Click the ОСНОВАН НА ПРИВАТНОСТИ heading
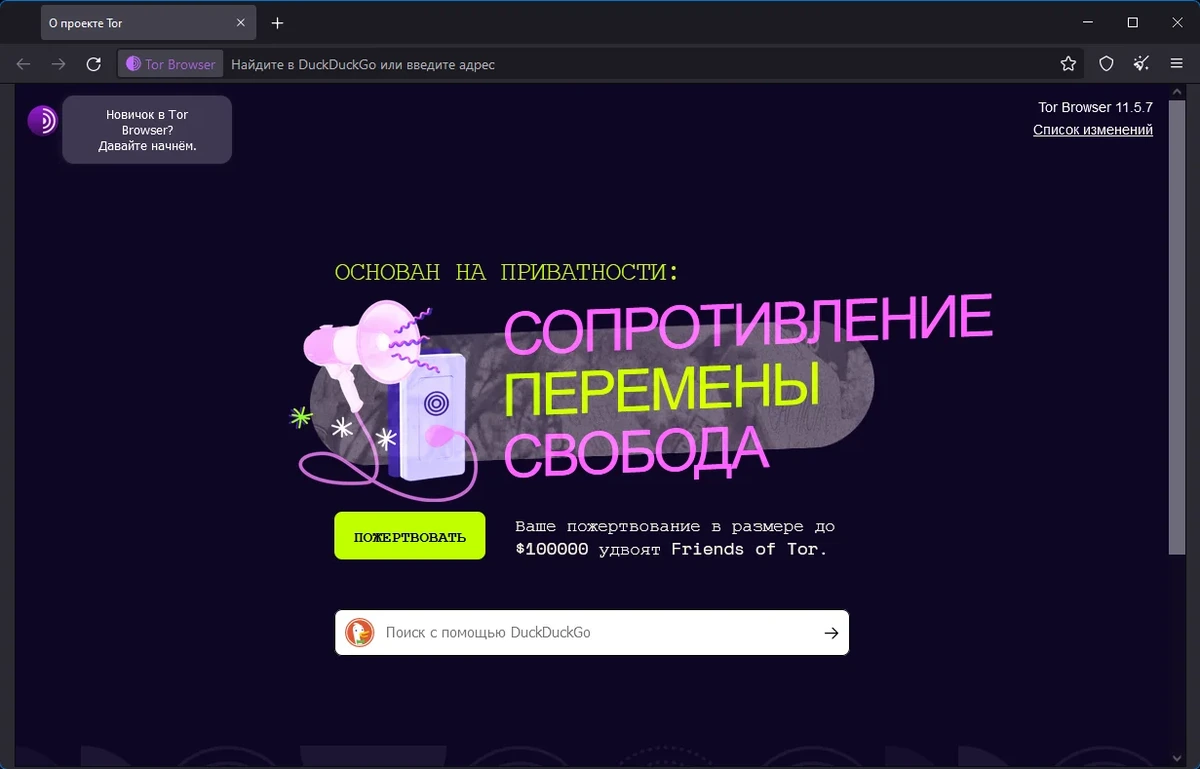This screenshot has width=1200, height=769. [x=507, y=272]
